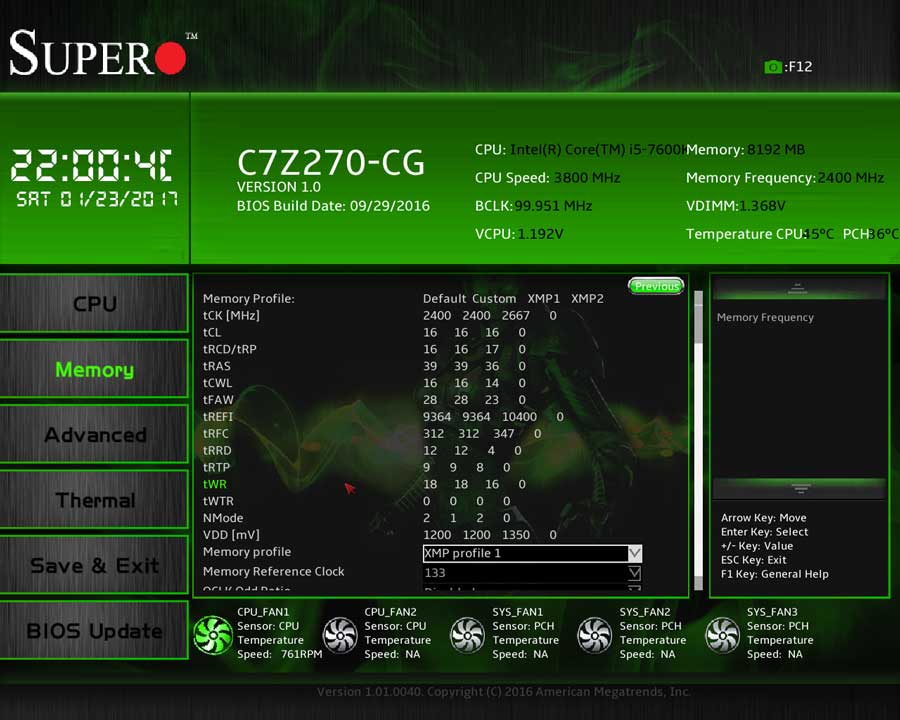Viewport: 900px width, 720px height.
Task: Select the tFAW timing row
Action: 364,400
